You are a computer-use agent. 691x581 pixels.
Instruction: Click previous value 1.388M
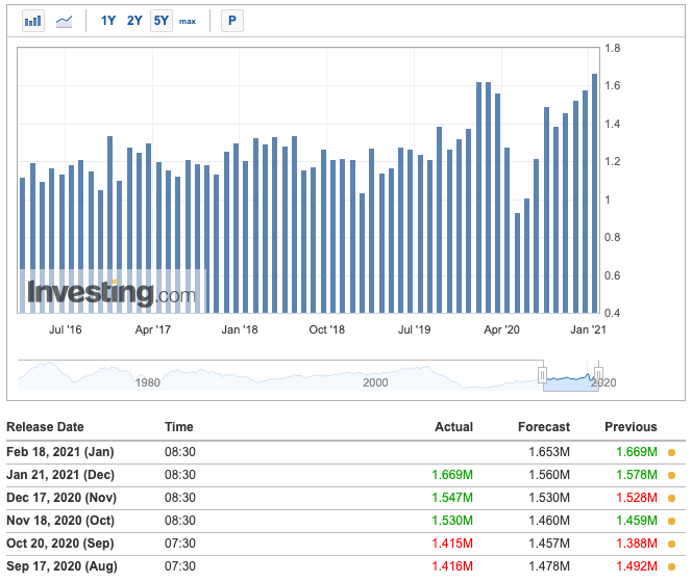tap(636, 544)
